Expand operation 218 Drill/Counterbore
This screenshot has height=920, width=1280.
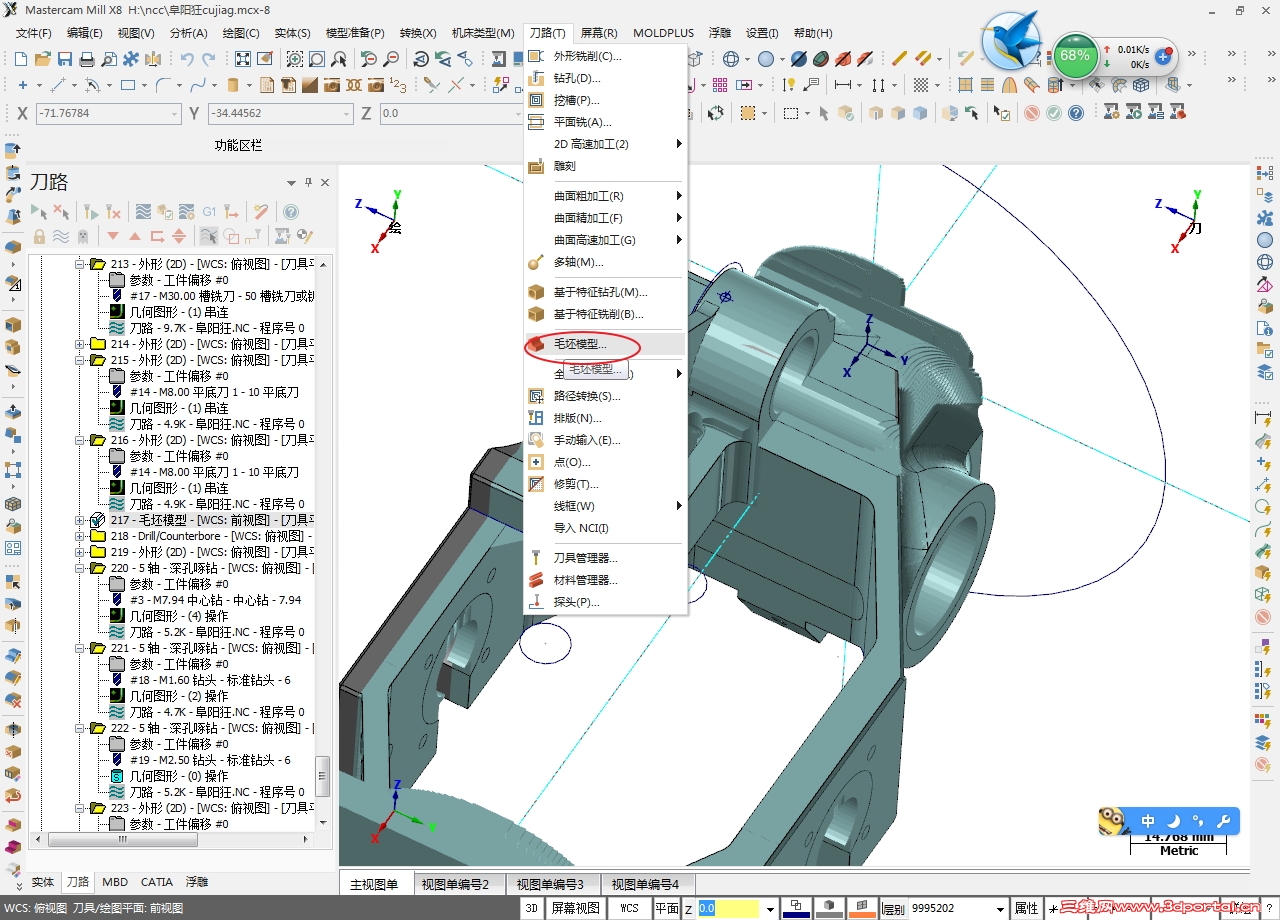[80, 536]
